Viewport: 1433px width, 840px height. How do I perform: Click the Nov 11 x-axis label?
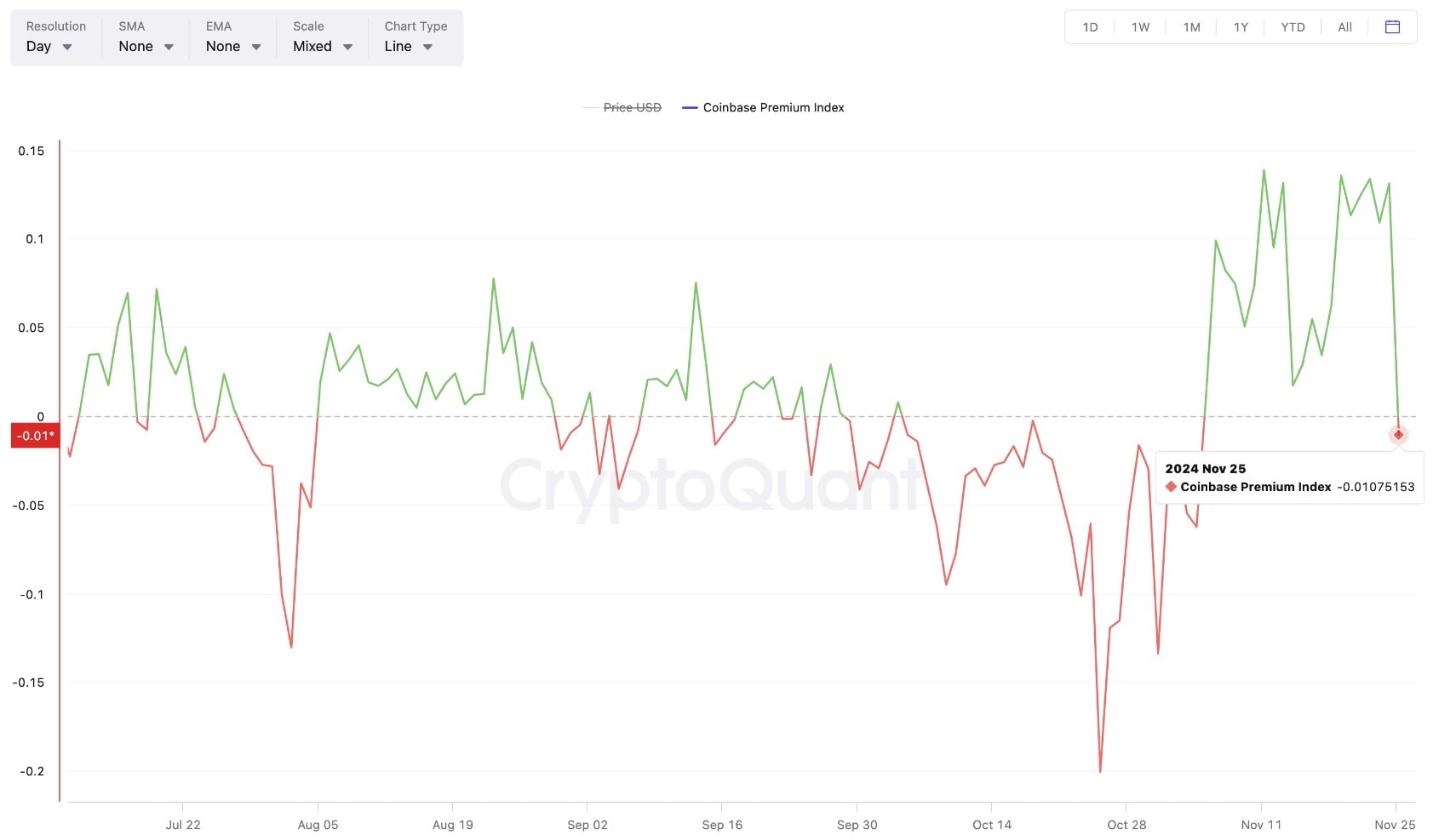point(1261,825)
